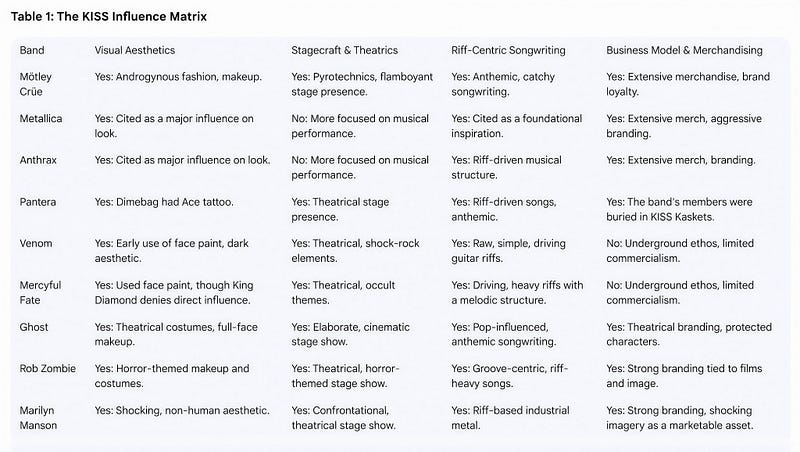Select the 'Business Model & Merchandising' header
This screenshot has height=452, width=800.
(684, 50)
